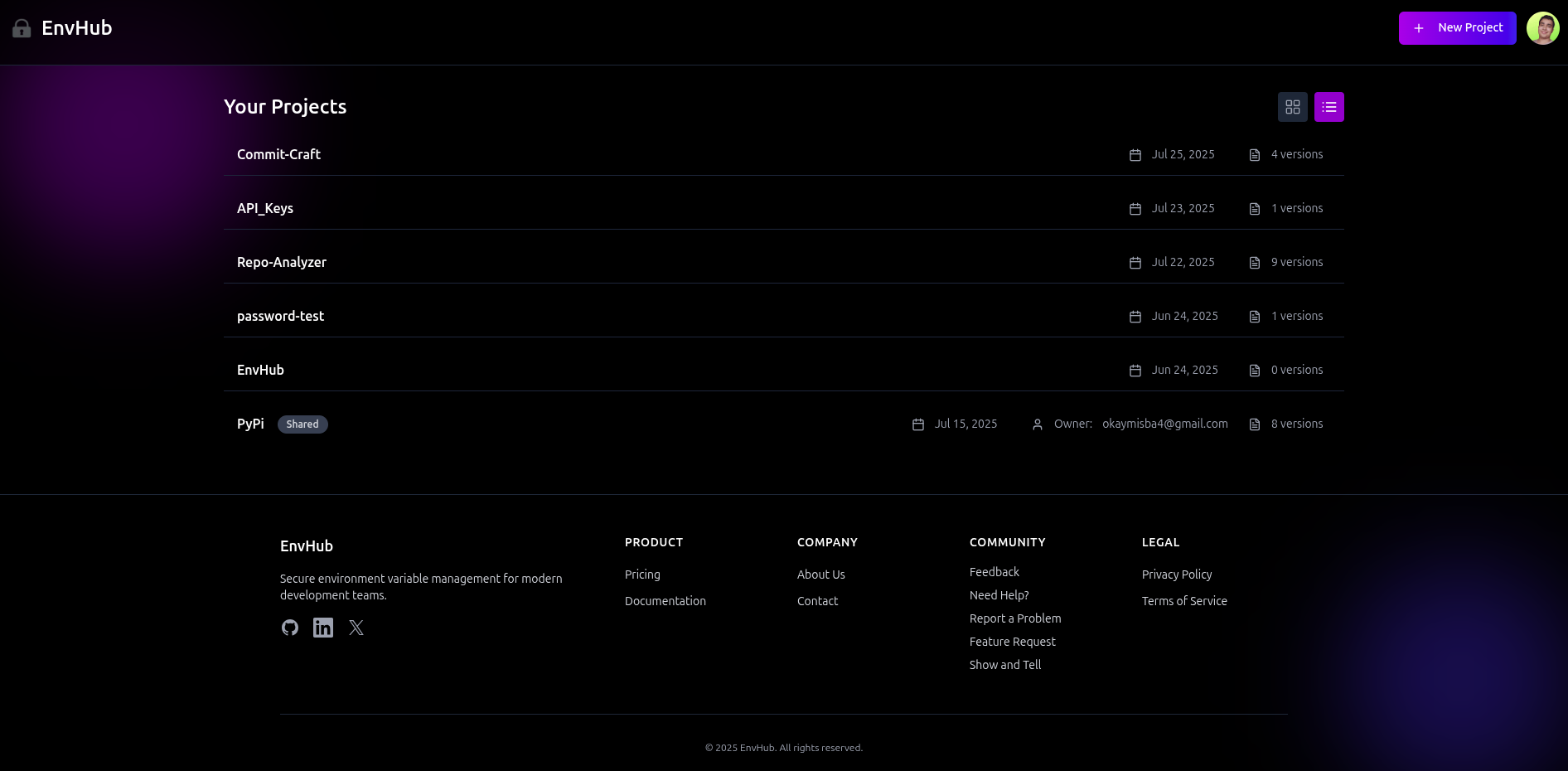1568x771 pixels.
Task: Click the 0 versions label
Action: 1297,370
